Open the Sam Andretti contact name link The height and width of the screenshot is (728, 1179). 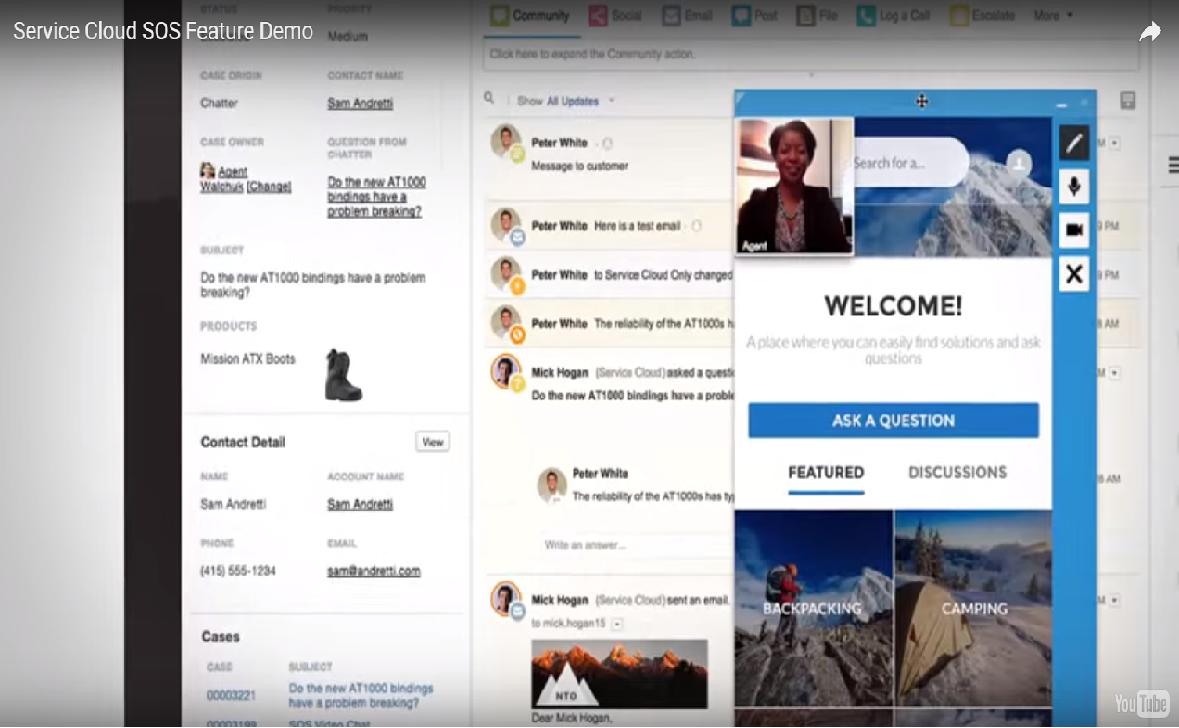point(360,103)
